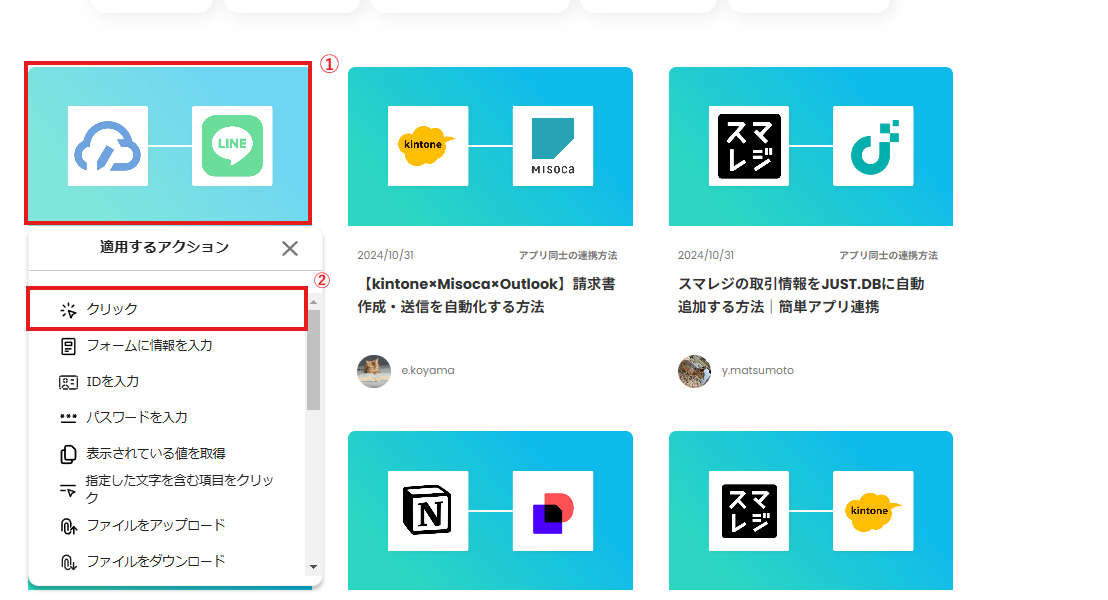Select ファイルをダウンロード action

point(167,562)
